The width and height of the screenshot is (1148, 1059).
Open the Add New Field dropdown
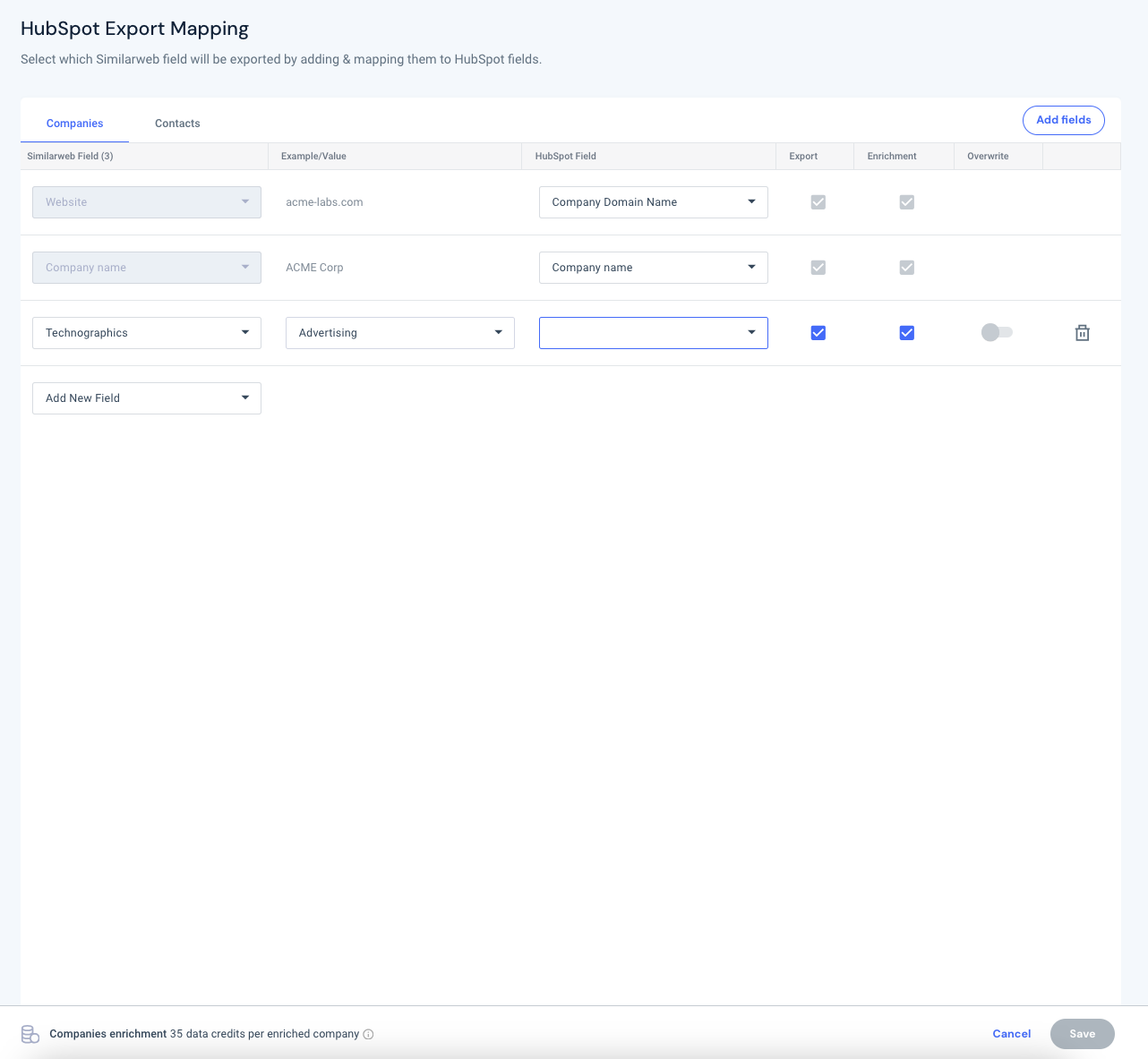coord(147,398)
